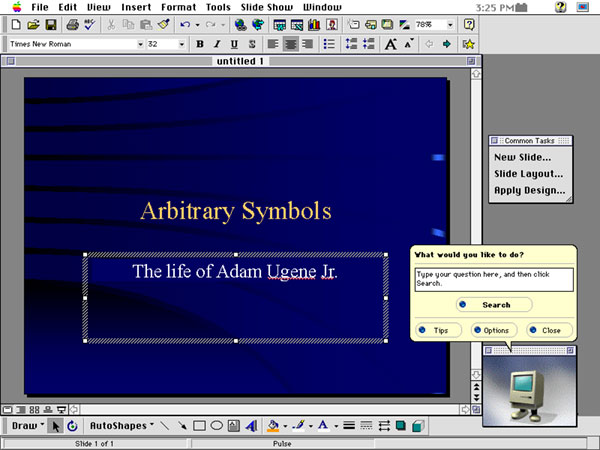This screenshot has width=600, height=450.
Task: Open the Times New Roman font dropdown
Action: click(140, 44)
